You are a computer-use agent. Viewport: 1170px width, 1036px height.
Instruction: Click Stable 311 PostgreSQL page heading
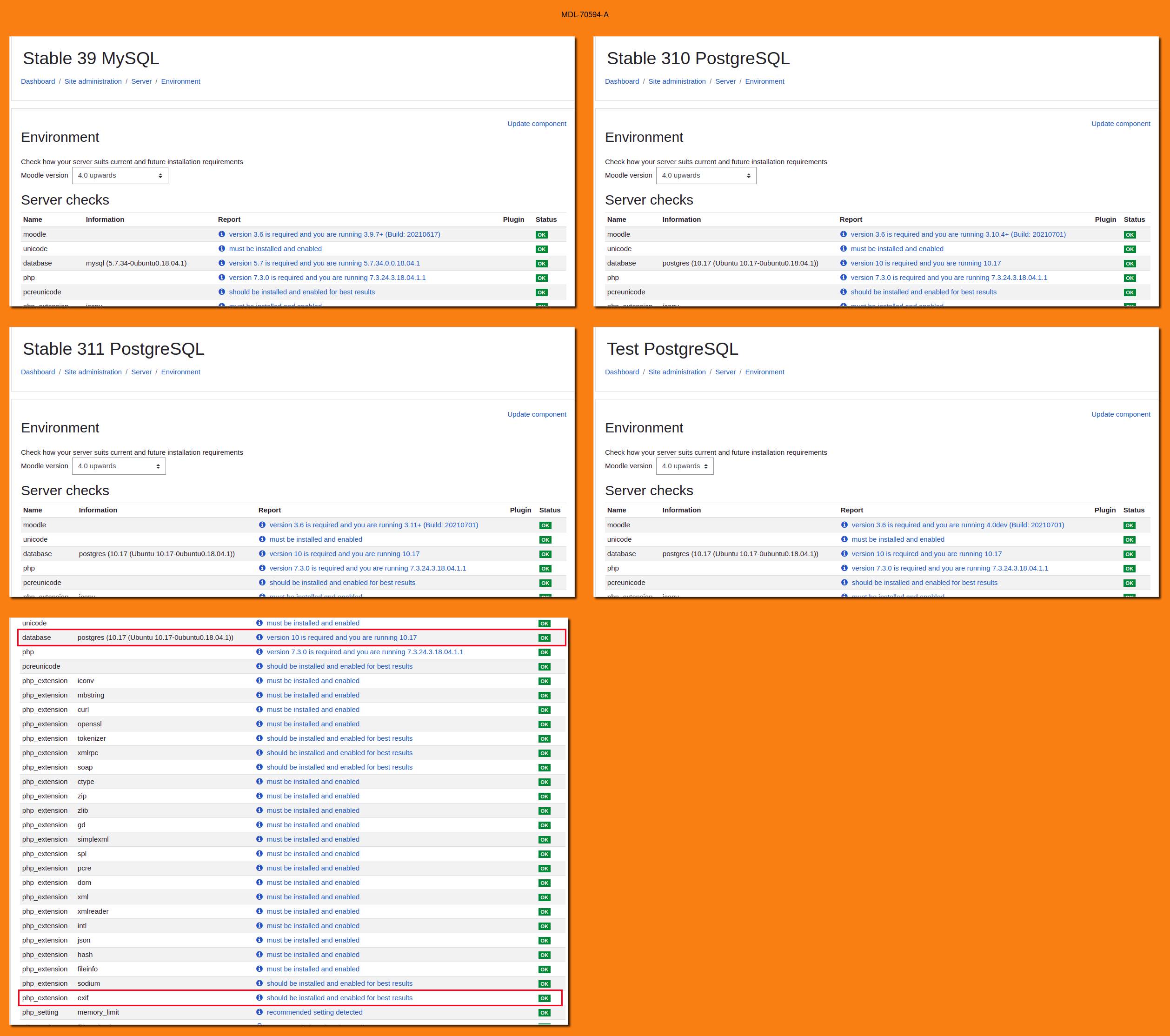coord(113,349)
